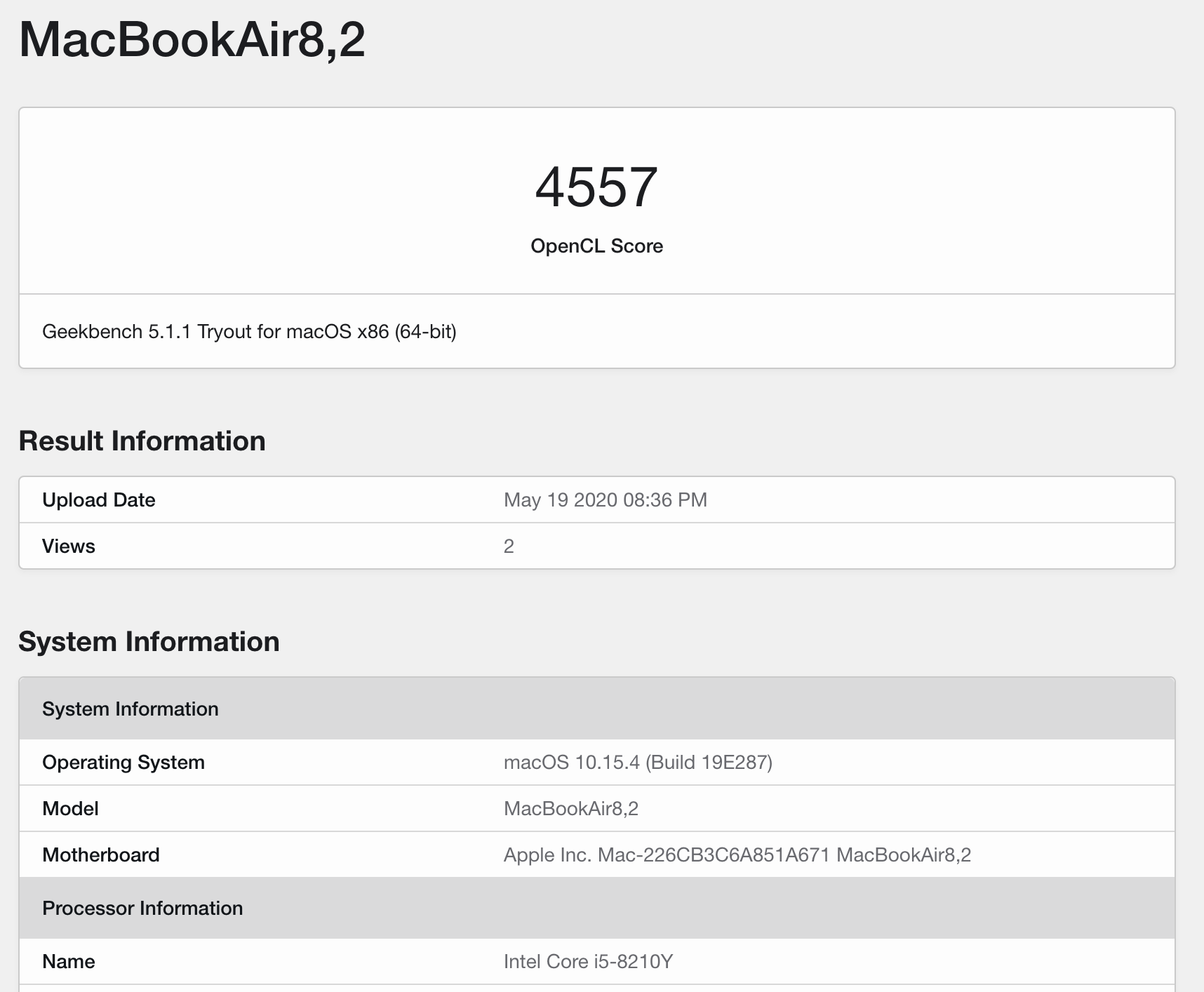Click the Views label
The width and height of the screenshot is (1204, 992).
click(x=69, y=546)
